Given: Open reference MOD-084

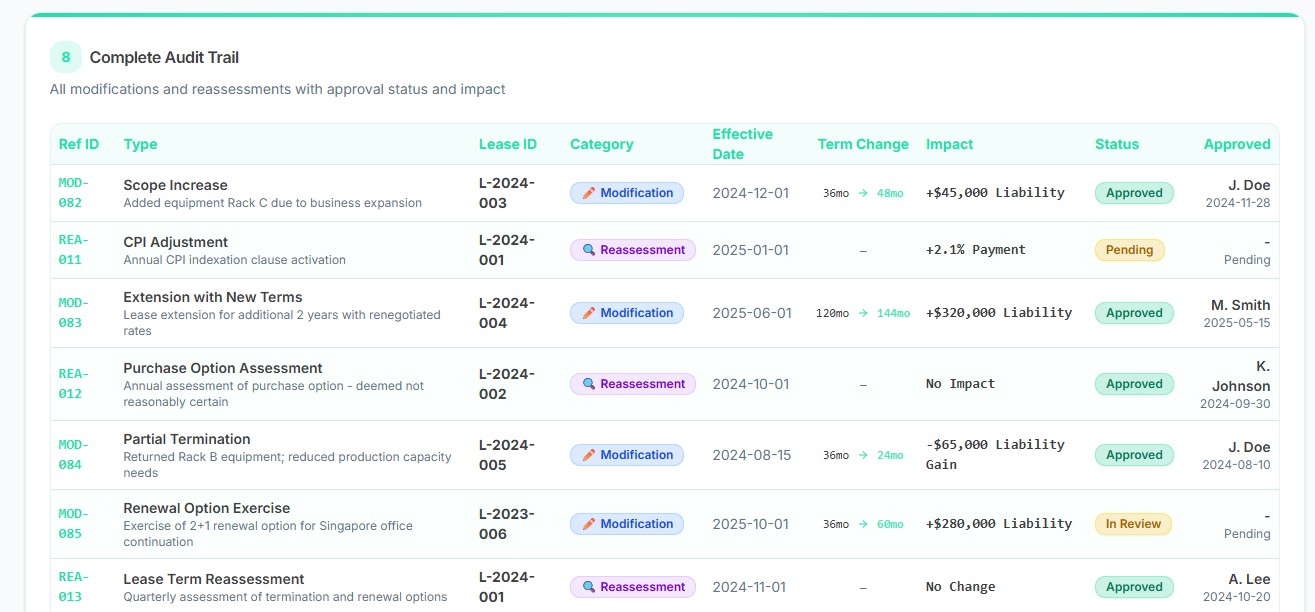Looking at the screenshot, I should 74,455.
